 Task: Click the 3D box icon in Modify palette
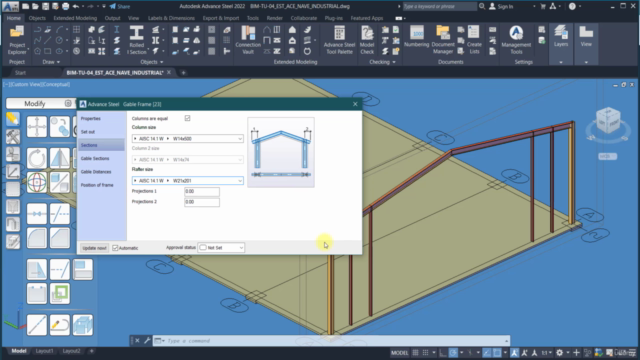coord(83,325)
